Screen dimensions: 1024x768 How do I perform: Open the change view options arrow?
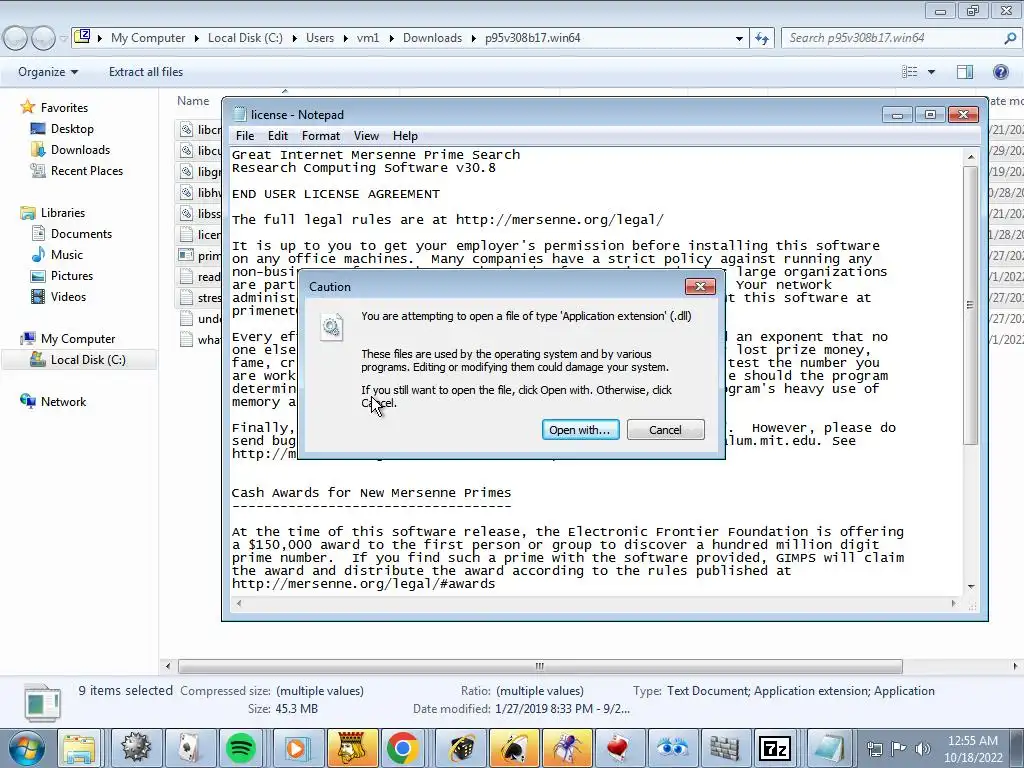931,72
